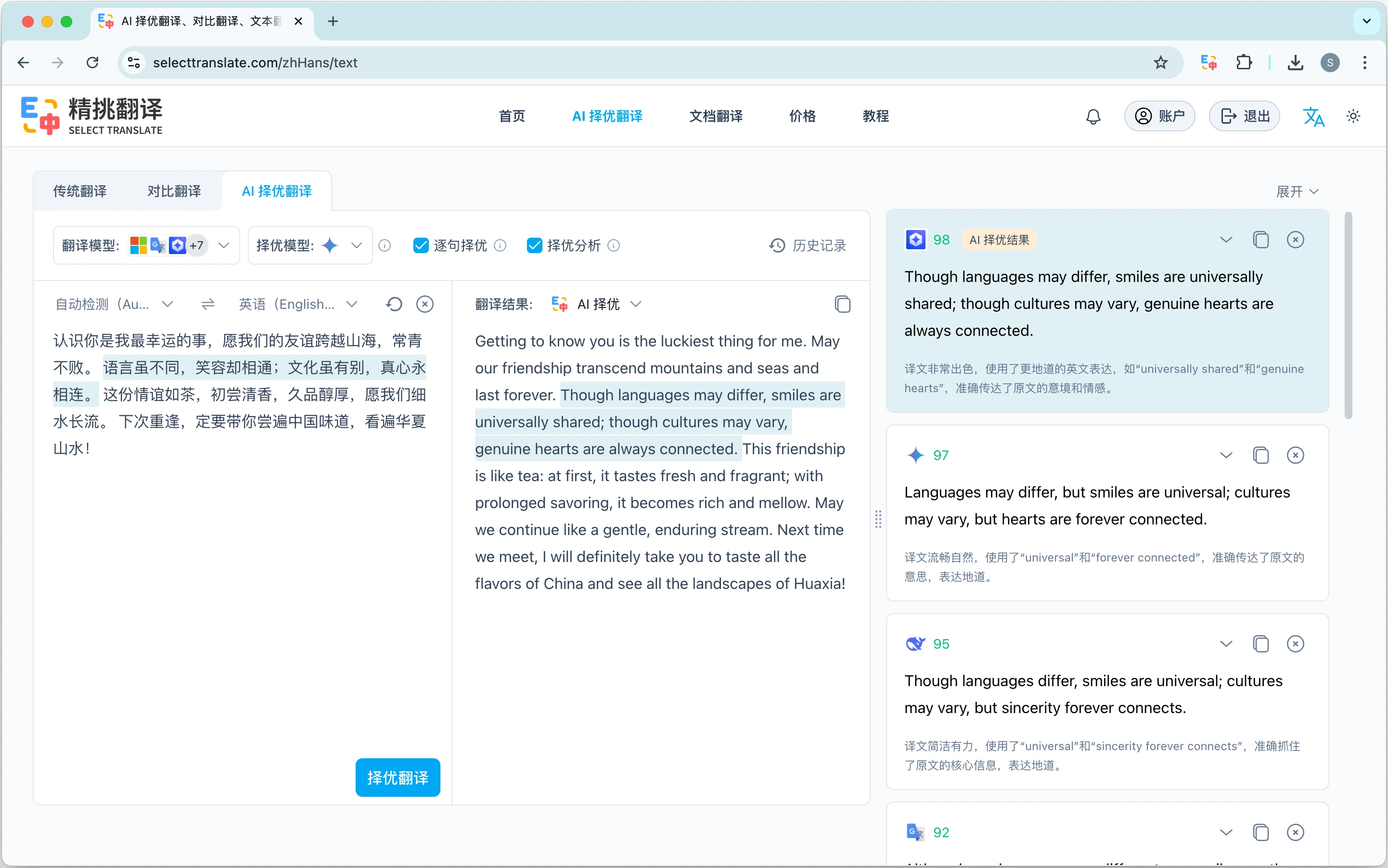Click the 退出 logout button
The image size is (1388, 868).
click(x=1244, y=116)
